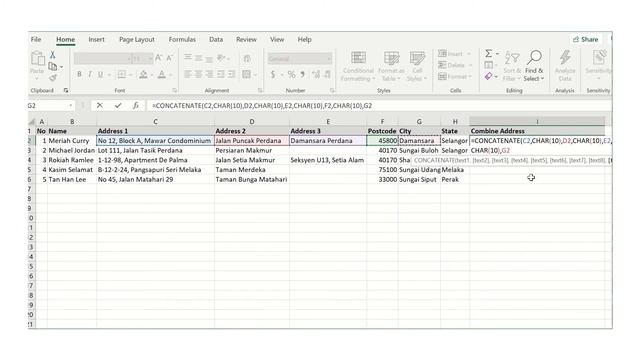The height and width of the screenshot is (360, 640).
Task: Open Font name combo box
Action: [102, 59]
